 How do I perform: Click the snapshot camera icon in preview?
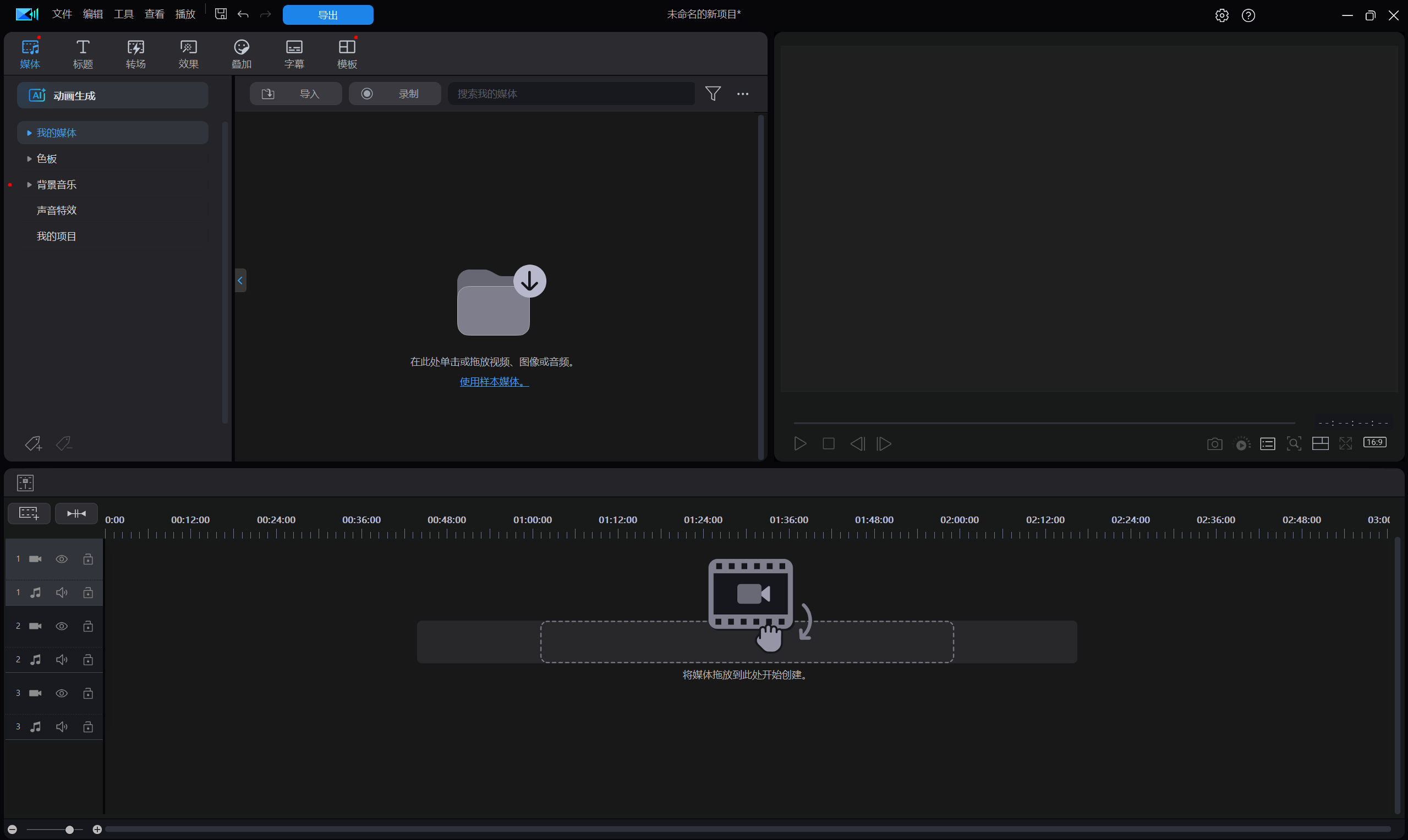(1214, 444)
